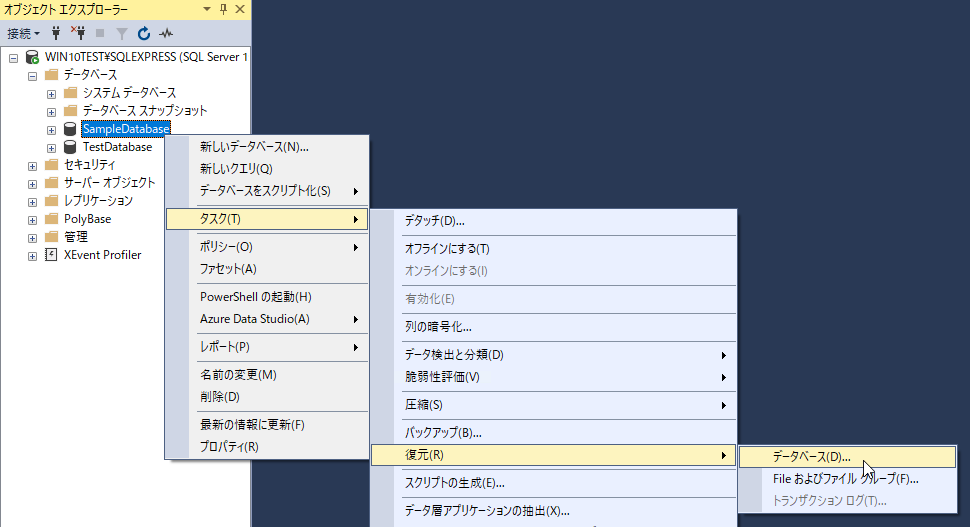Expand the 管理 folder
970x527 pixels.
pos(32,238)
